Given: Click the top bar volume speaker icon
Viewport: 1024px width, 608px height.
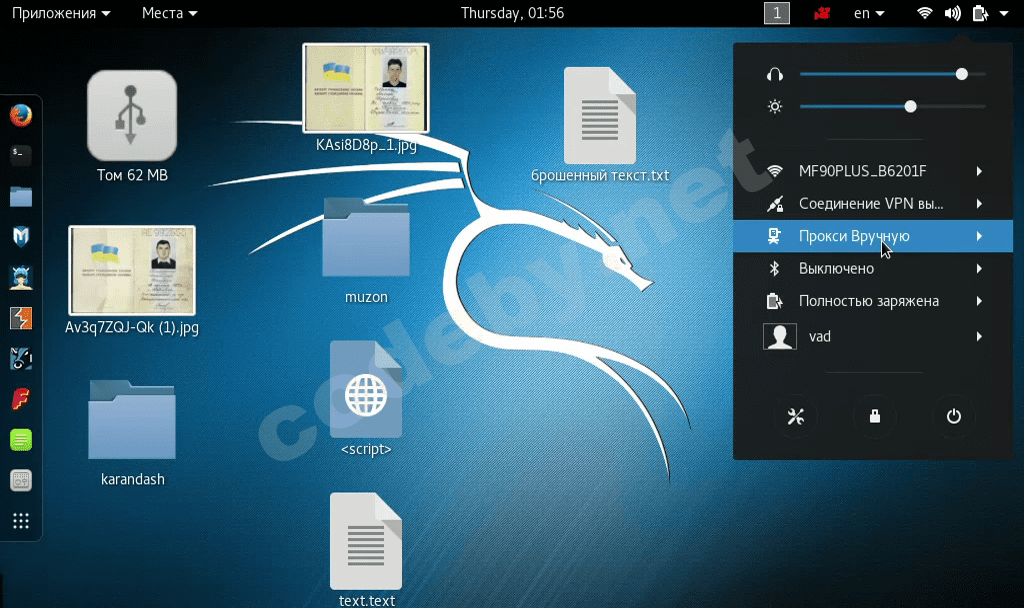Looking at the screenshot, I should [952, 13].
